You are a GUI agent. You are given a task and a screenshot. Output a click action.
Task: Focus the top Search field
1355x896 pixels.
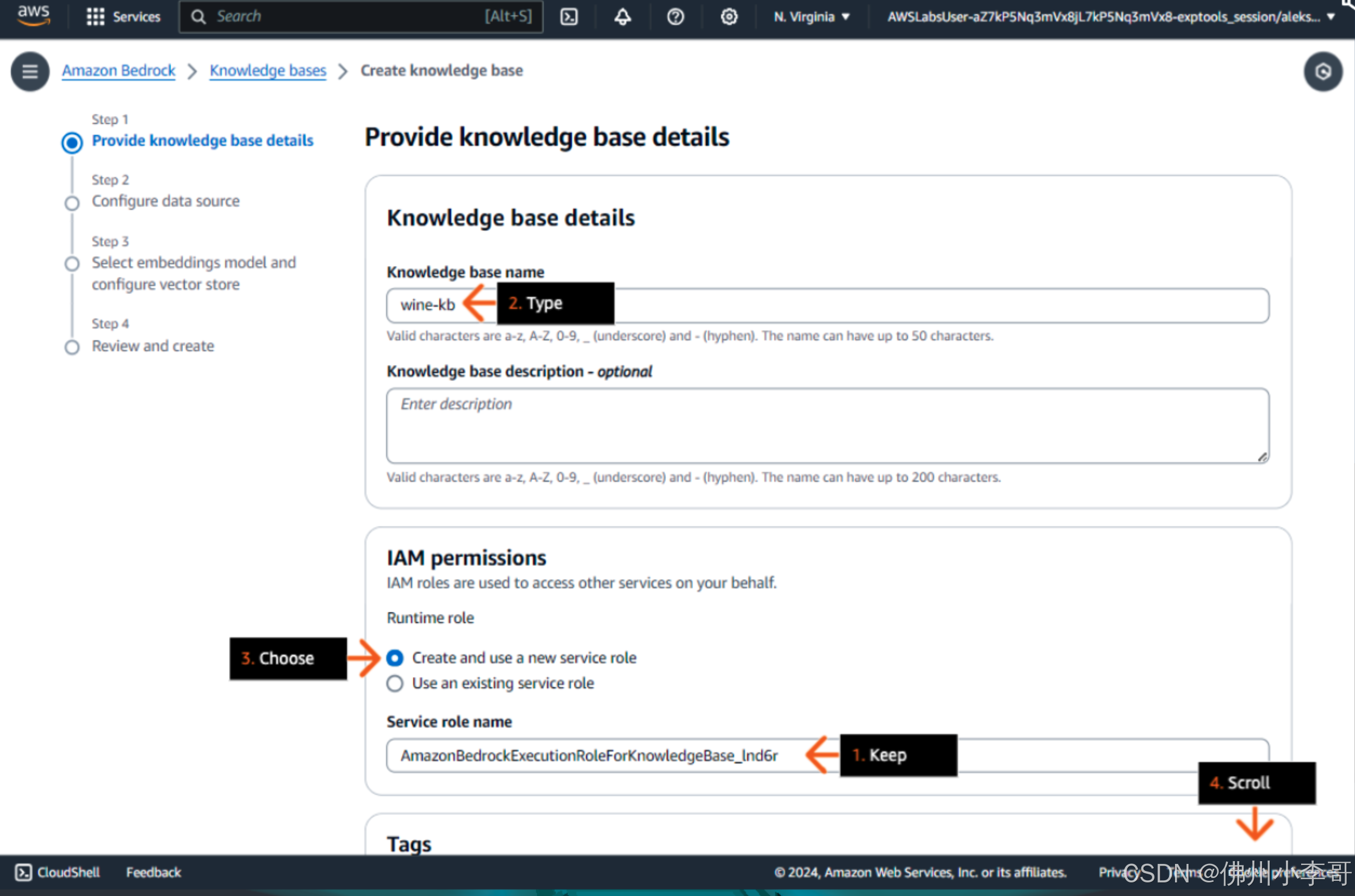pos(361,16)
